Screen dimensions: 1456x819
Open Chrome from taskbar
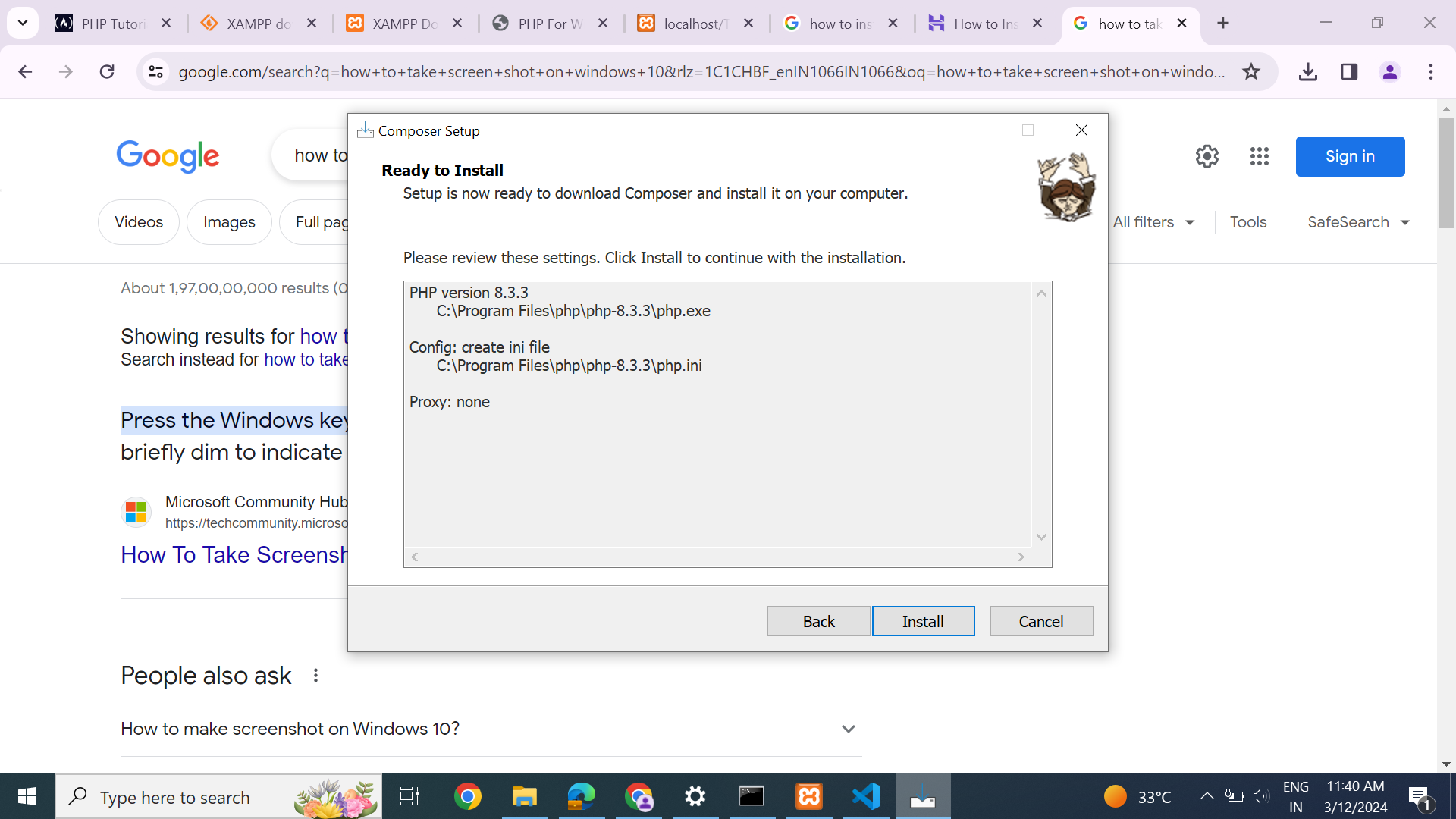pyautogui.click(x=468, y=796)
